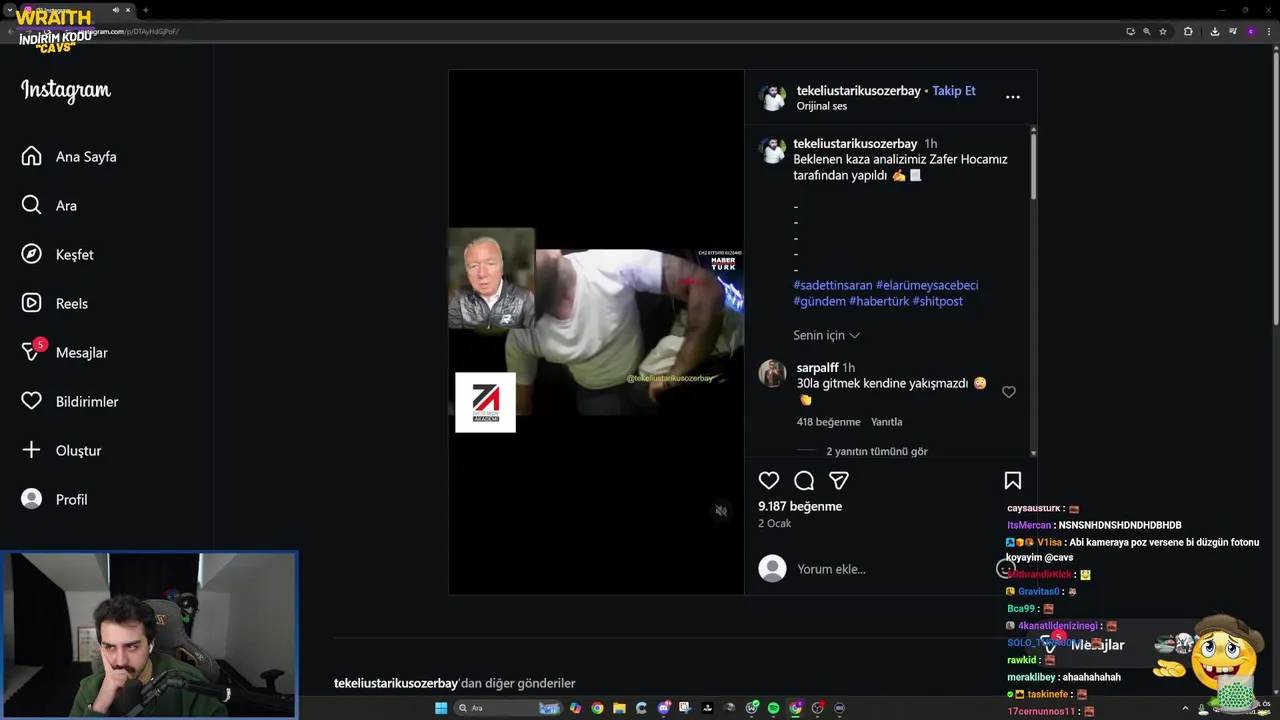Open #gündem hashtag

coord(819,301)
